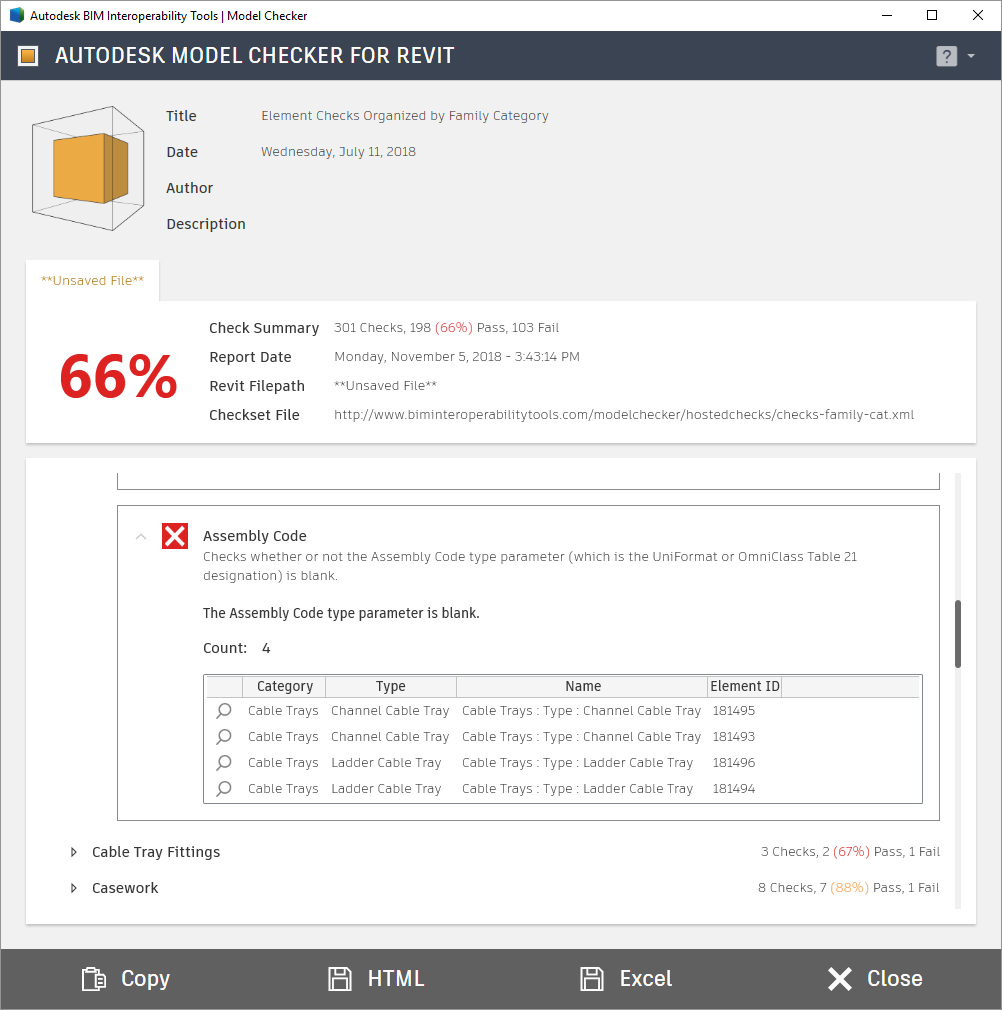Click the magnifier icon for element 181495

[222, 711]
